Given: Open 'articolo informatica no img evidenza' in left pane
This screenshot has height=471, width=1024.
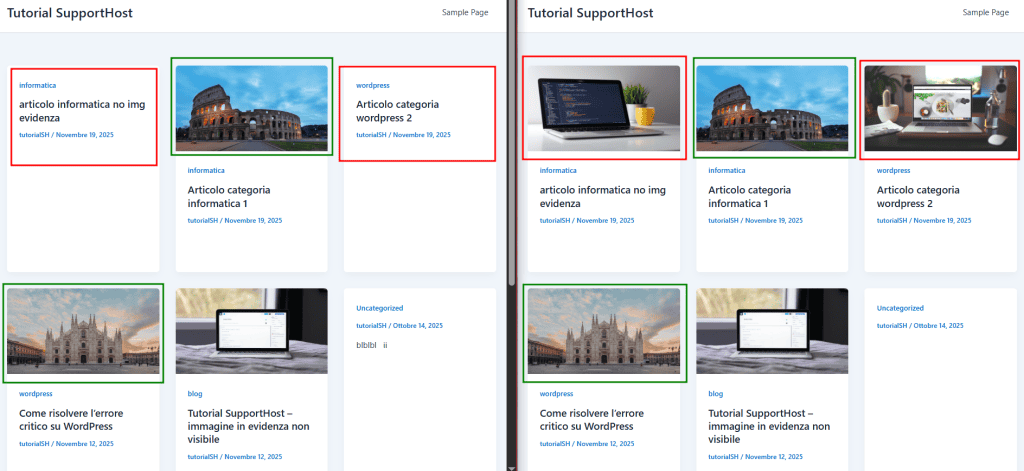Looking at the screenshot, I should click(82, 111).
